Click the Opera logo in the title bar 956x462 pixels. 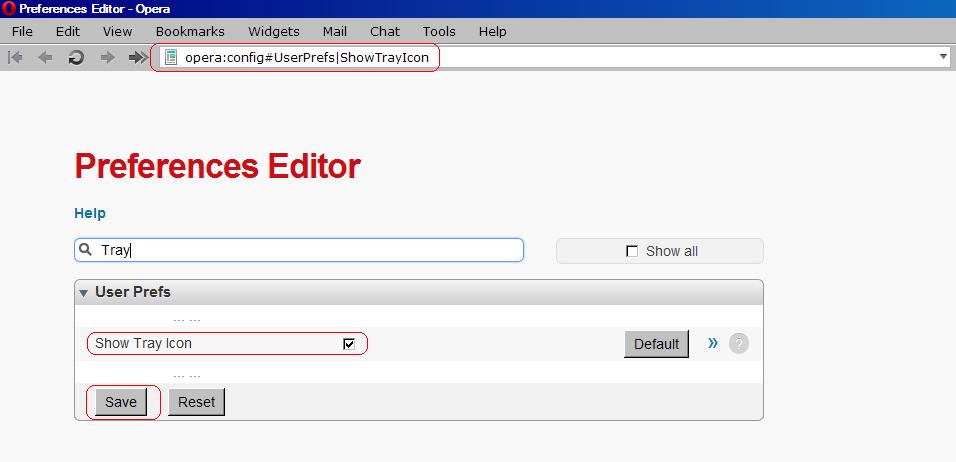click(x=9, y=9)
